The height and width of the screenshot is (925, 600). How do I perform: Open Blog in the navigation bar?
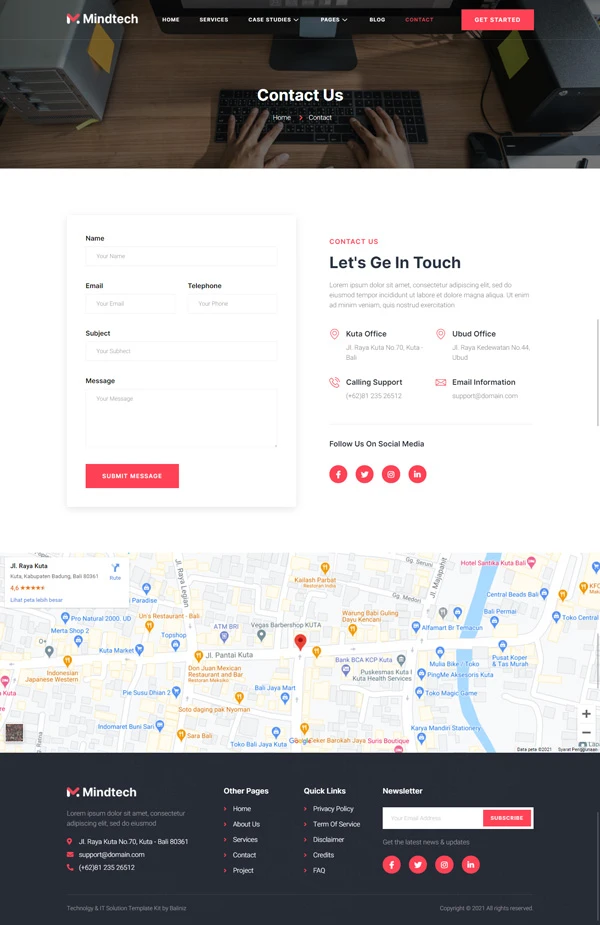pos(377,19)
